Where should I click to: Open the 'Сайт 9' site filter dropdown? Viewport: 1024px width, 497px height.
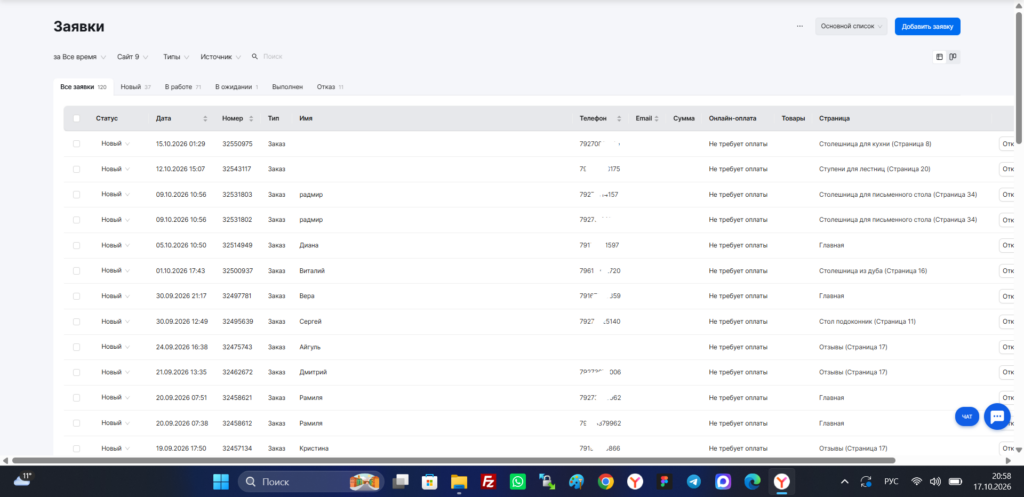[133, 57]
